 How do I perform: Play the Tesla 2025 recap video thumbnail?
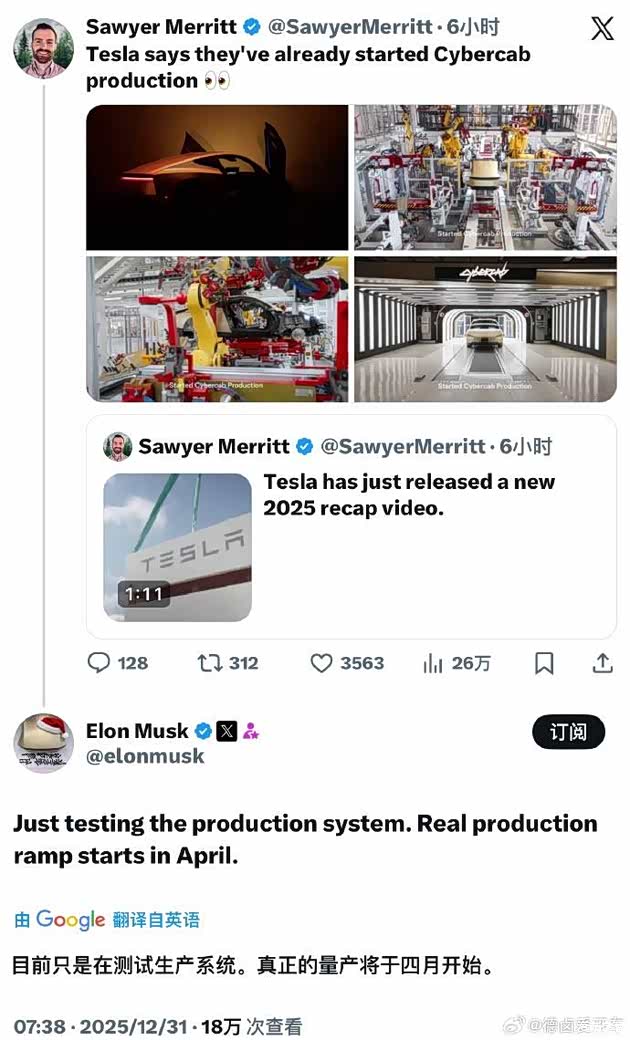[x=178, y=547]
